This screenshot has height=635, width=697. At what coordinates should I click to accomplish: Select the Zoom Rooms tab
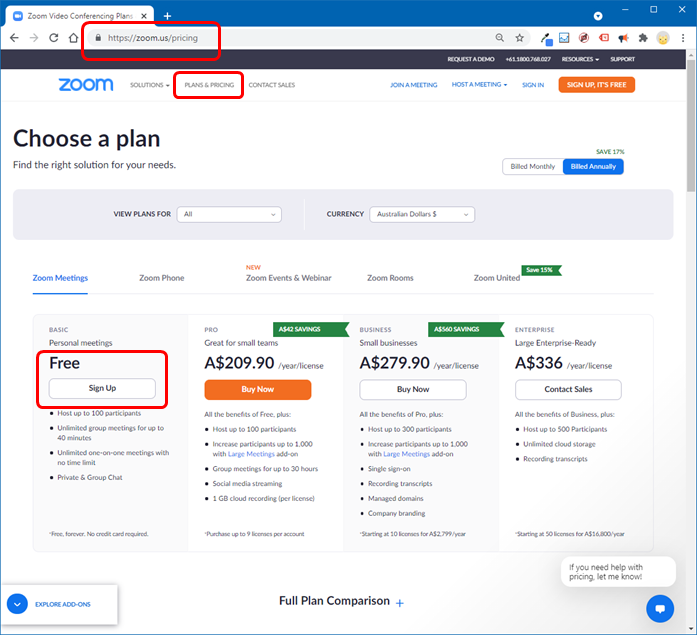390,278
